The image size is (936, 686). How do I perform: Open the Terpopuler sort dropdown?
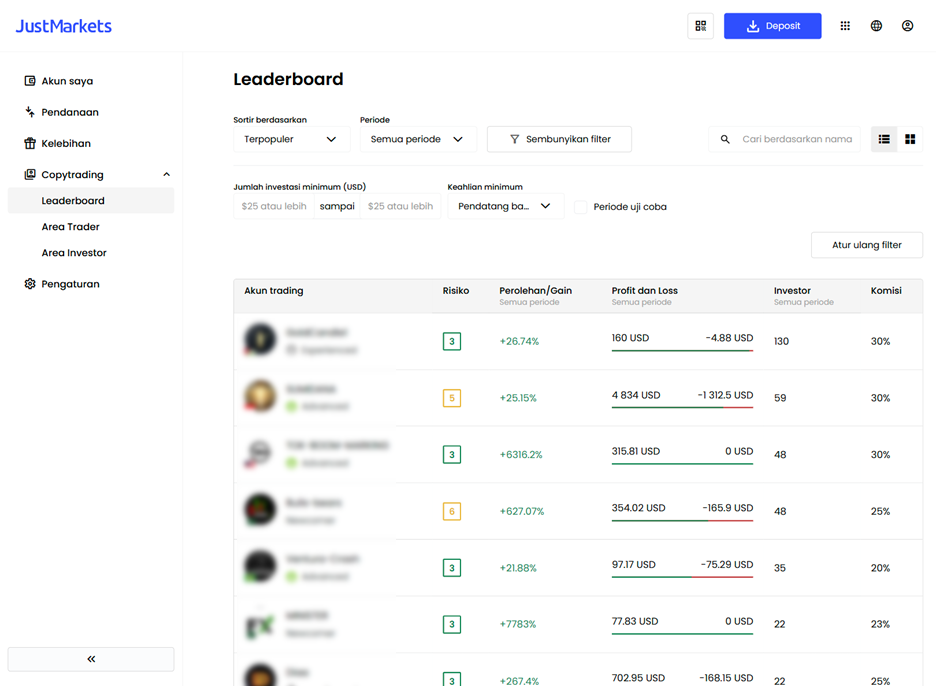pyautogui.click(x=291, y=139)
